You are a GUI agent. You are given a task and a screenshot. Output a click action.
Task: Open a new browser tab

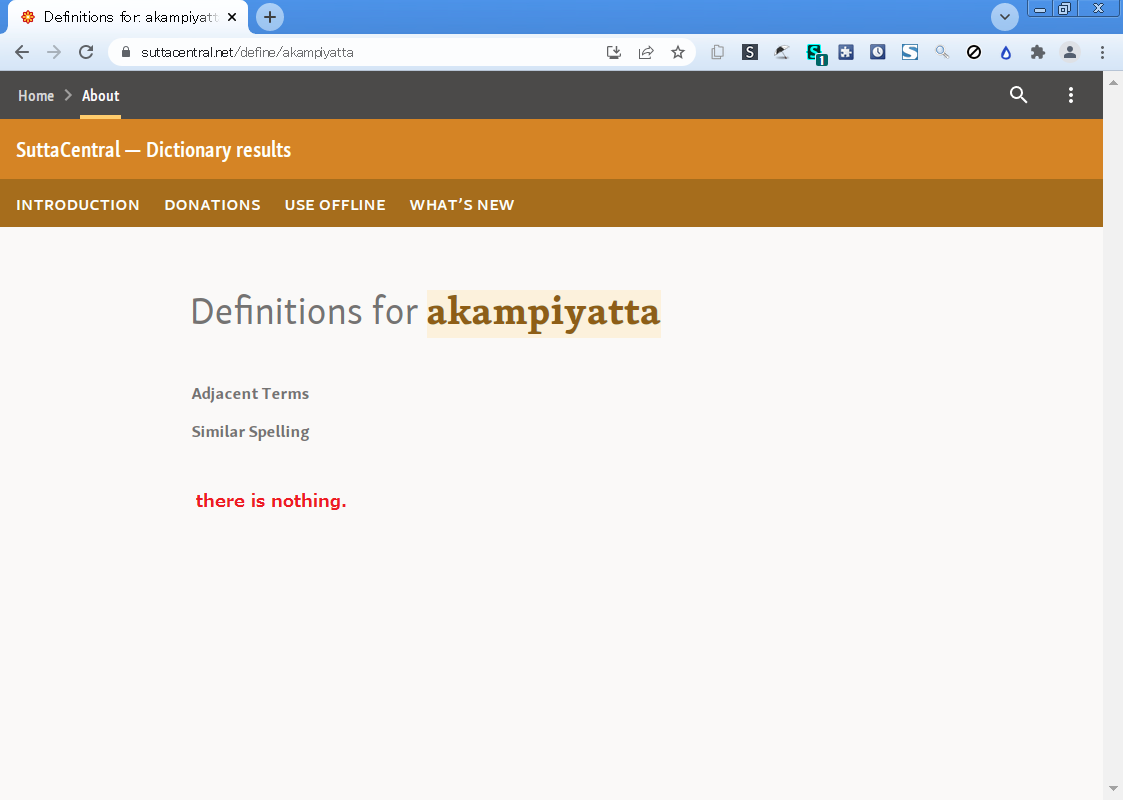(269, 17)
